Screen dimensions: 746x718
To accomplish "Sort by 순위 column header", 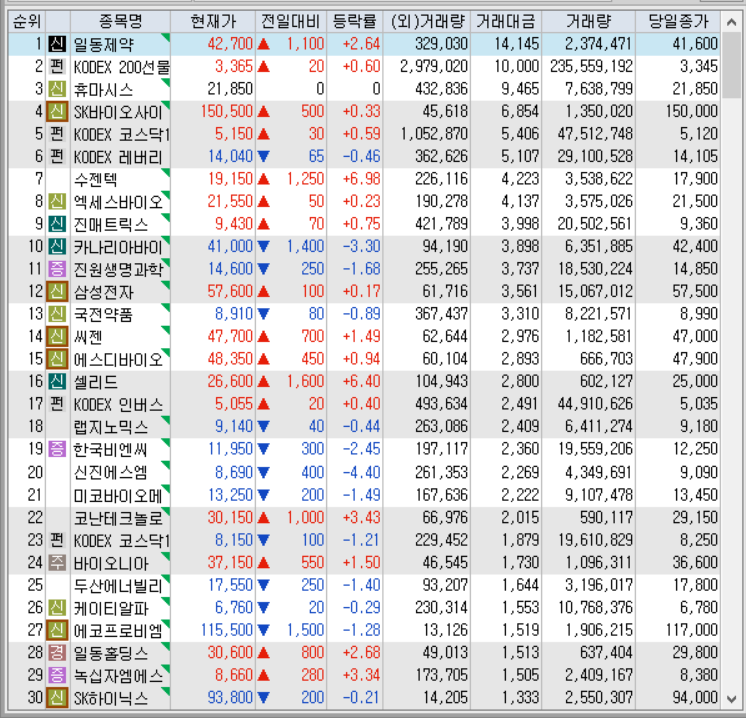I will [x=27, y=21].
